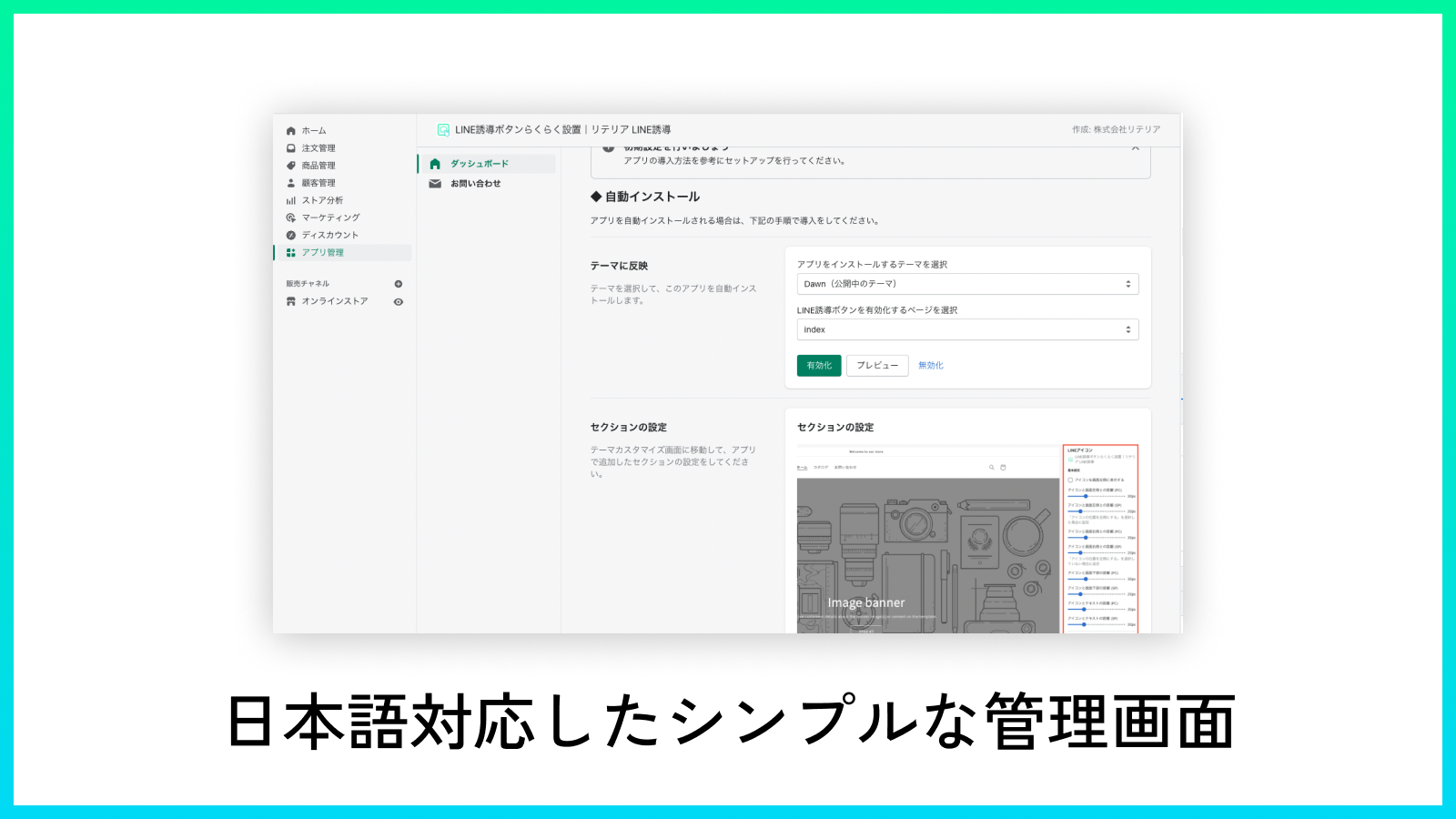Click the Dashboard (ダッシュボード) home icon

click(x=435, y=164)
